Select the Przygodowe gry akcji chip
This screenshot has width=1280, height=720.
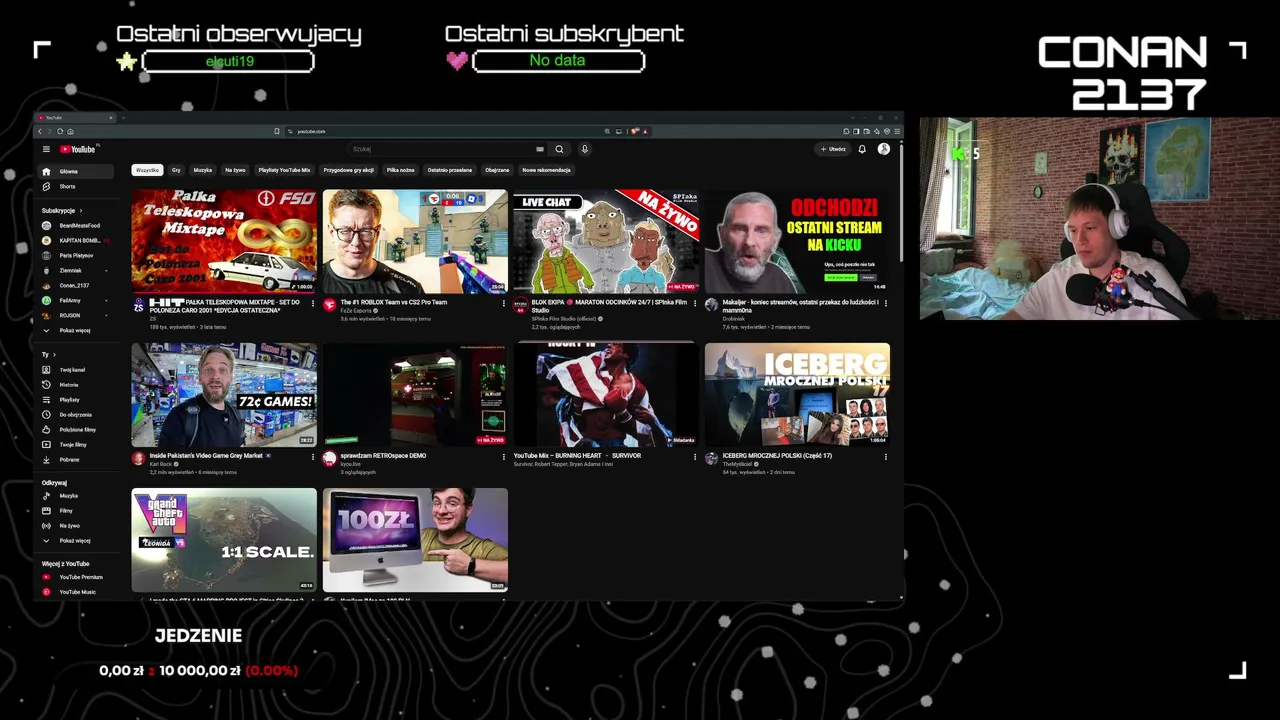349,170
